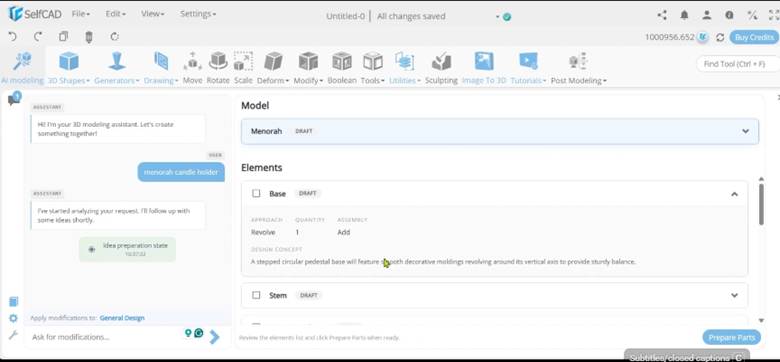Click the General Design link
780x362 pixels.
point(122,318)
